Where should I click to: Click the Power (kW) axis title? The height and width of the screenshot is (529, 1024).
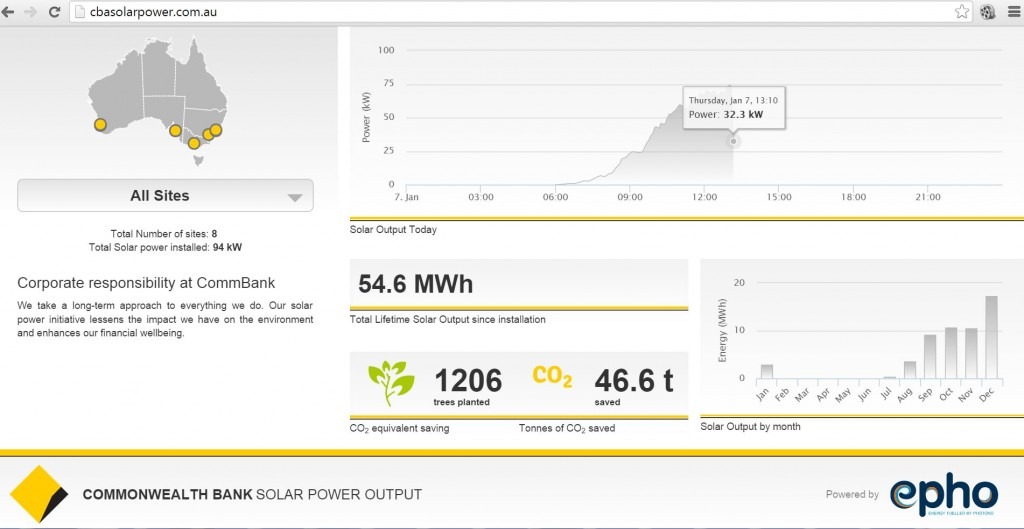click(x=366, y=117)
